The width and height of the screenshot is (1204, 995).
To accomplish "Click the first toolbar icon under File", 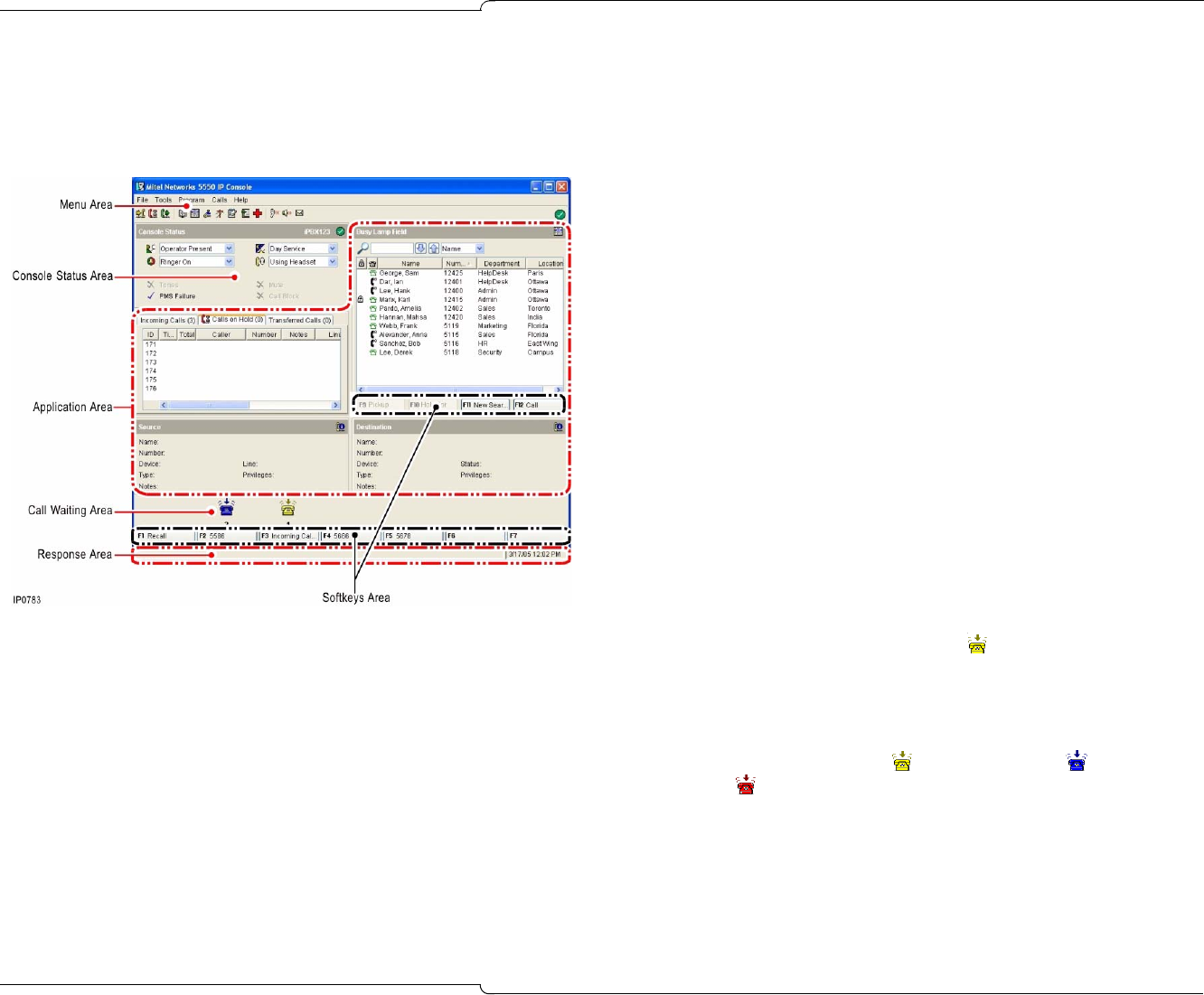I will (x=140, y=214).
